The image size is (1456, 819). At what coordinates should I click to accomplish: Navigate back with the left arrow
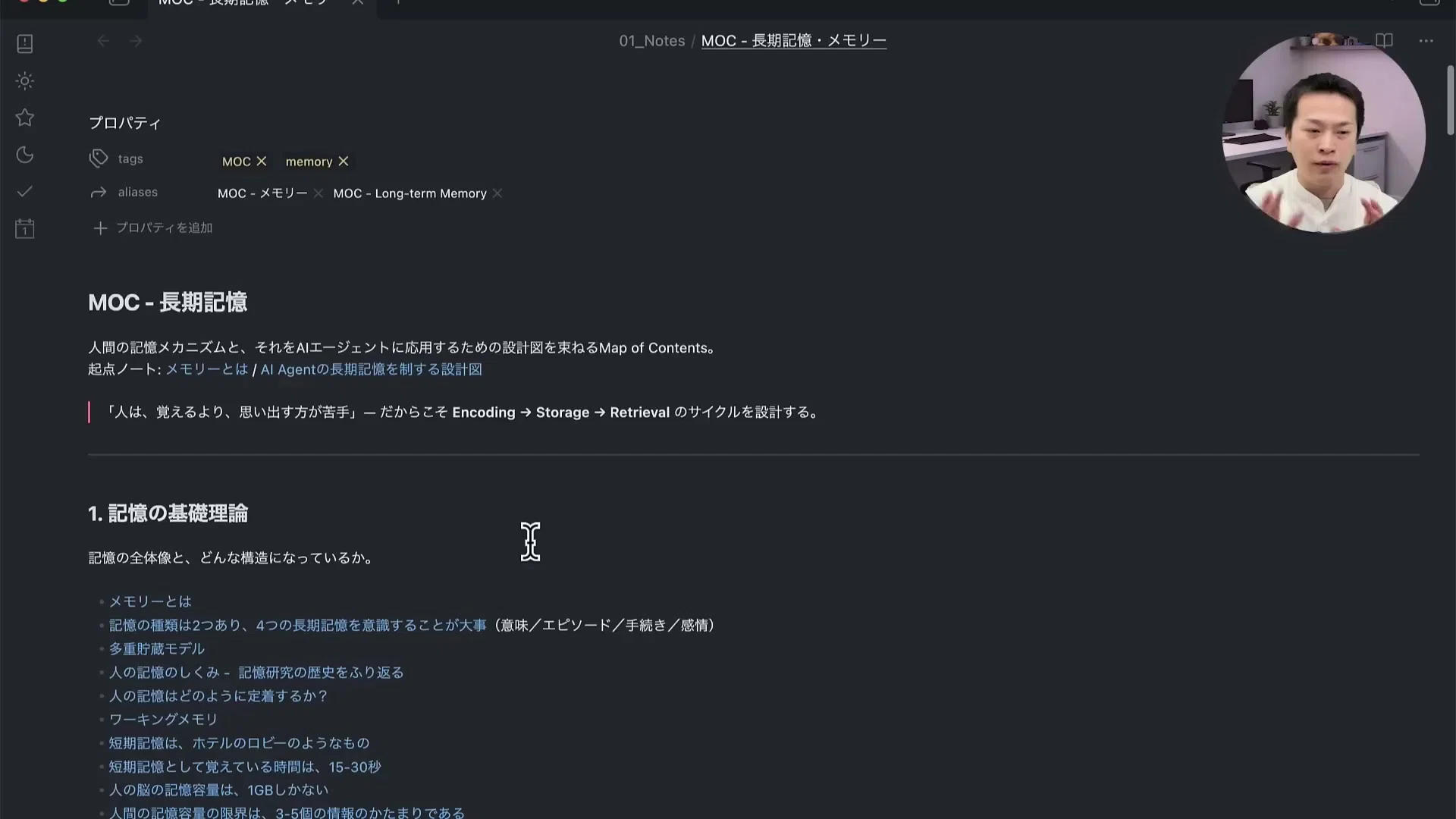(104, 41)
